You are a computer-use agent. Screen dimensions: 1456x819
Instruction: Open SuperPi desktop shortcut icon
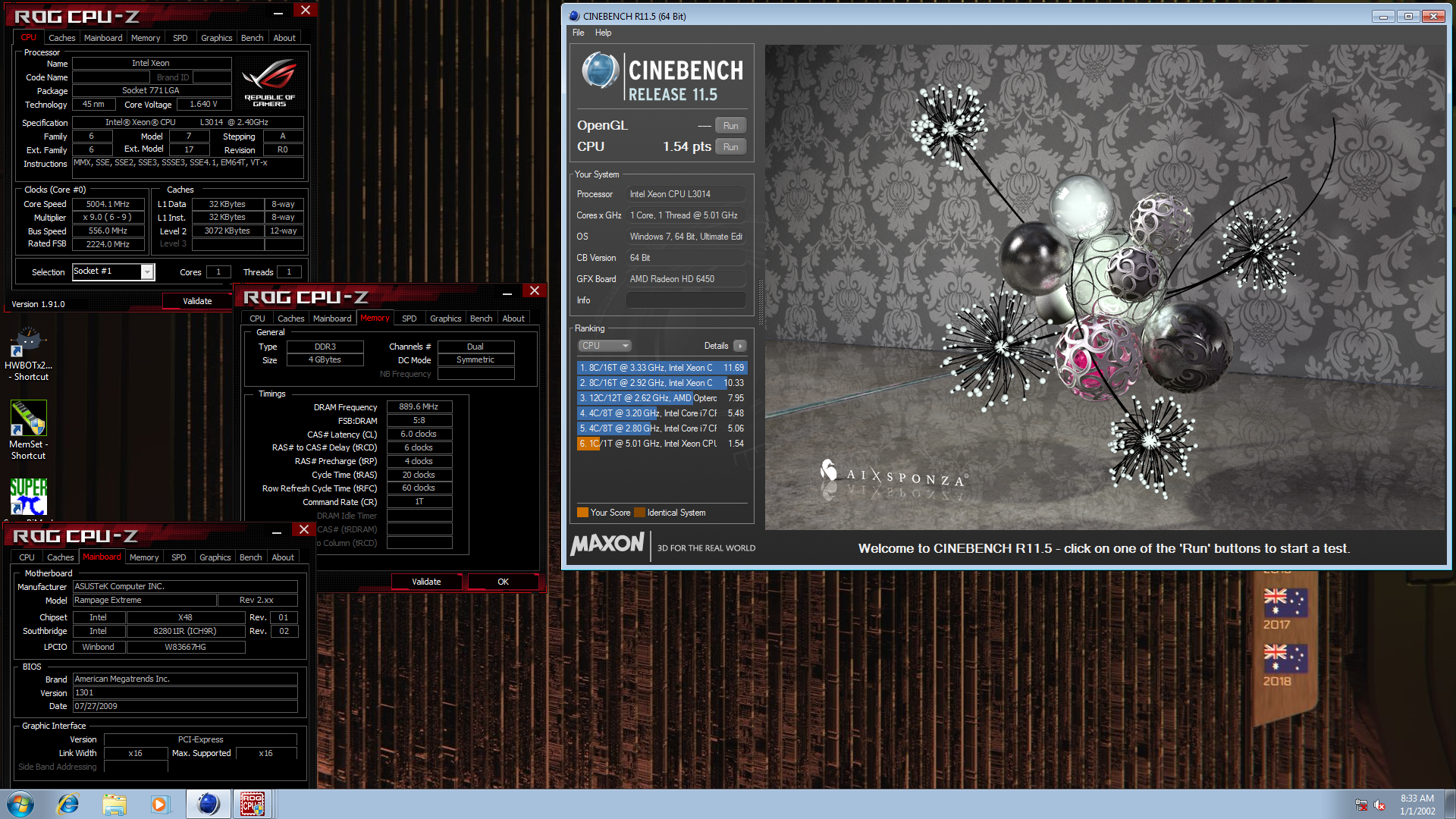[28, 497]
